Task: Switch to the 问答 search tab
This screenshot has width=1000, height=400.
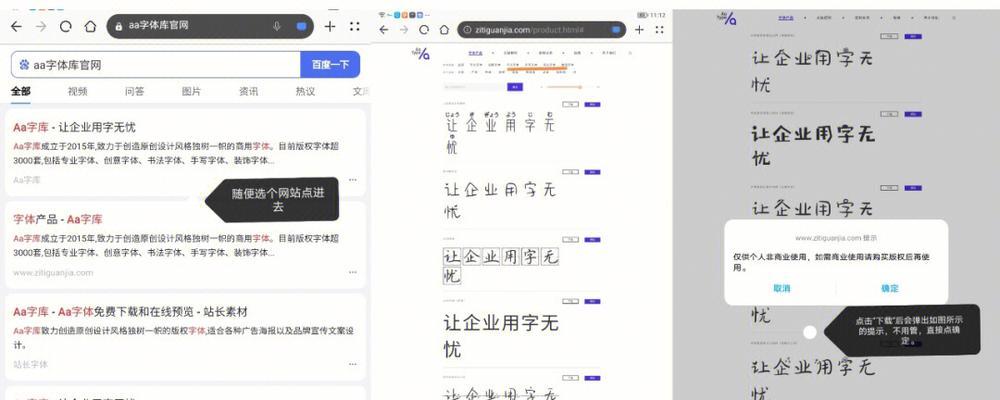Action: click(135, 91)
